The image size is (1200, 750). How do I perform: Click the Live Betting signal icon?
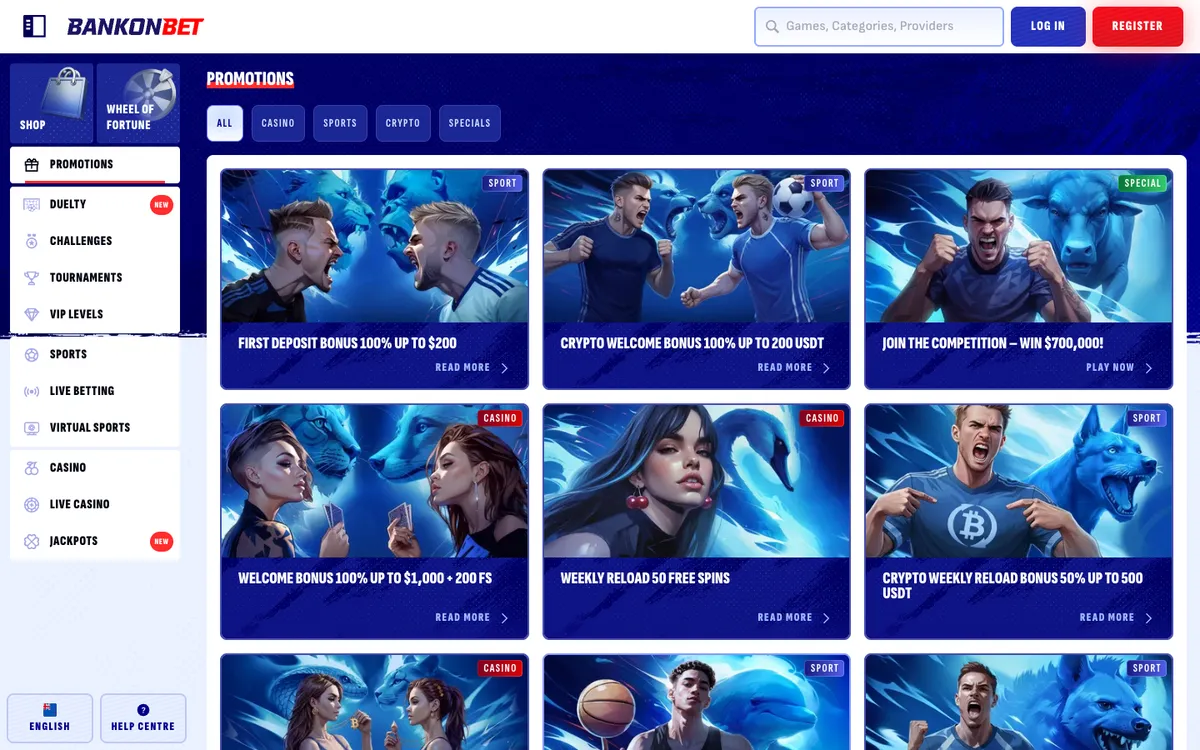point(32,391)
